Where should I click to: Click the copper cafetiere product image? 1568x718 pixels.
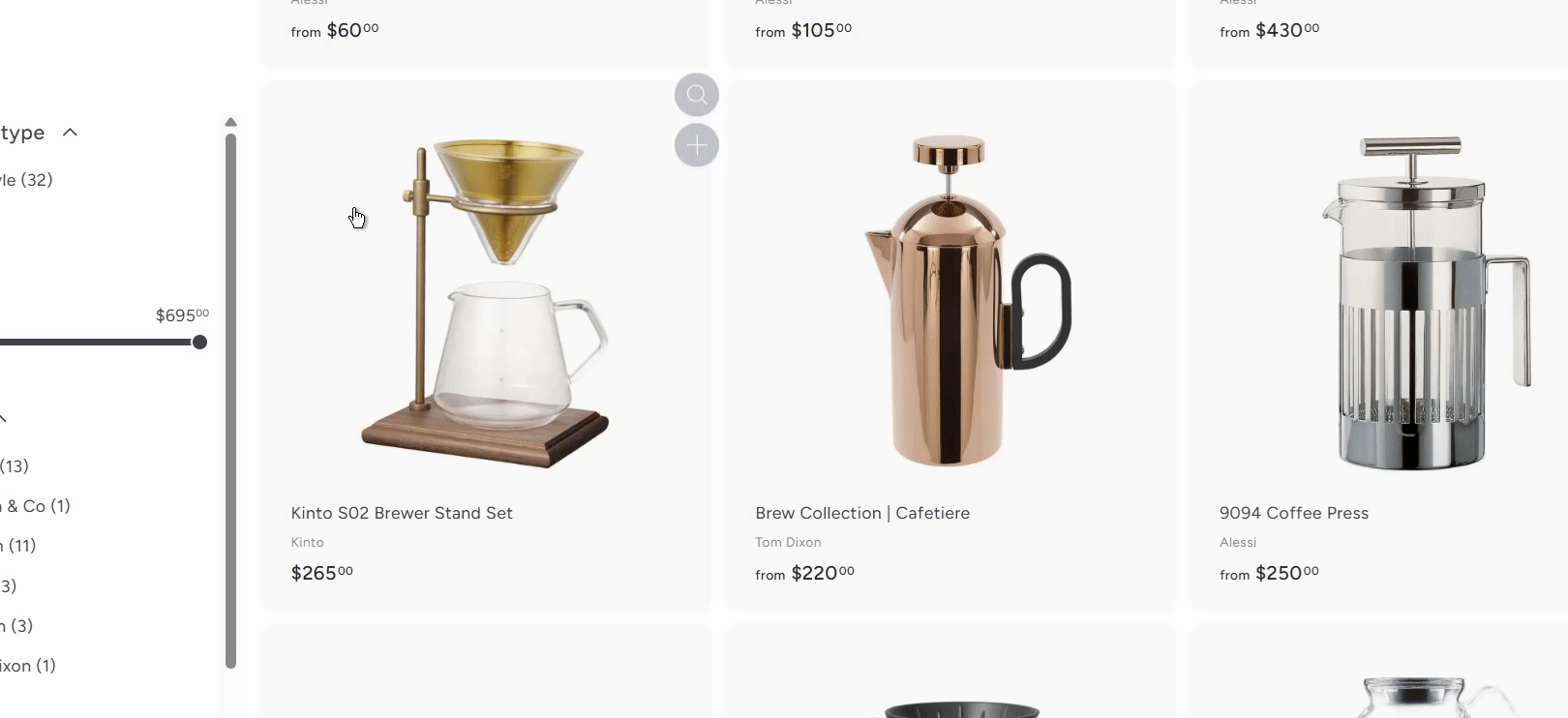[967, 300]
